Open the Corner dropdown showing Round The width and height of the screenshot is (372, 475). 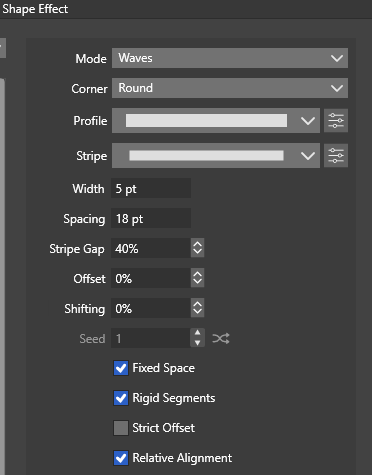tap(230, 88)
